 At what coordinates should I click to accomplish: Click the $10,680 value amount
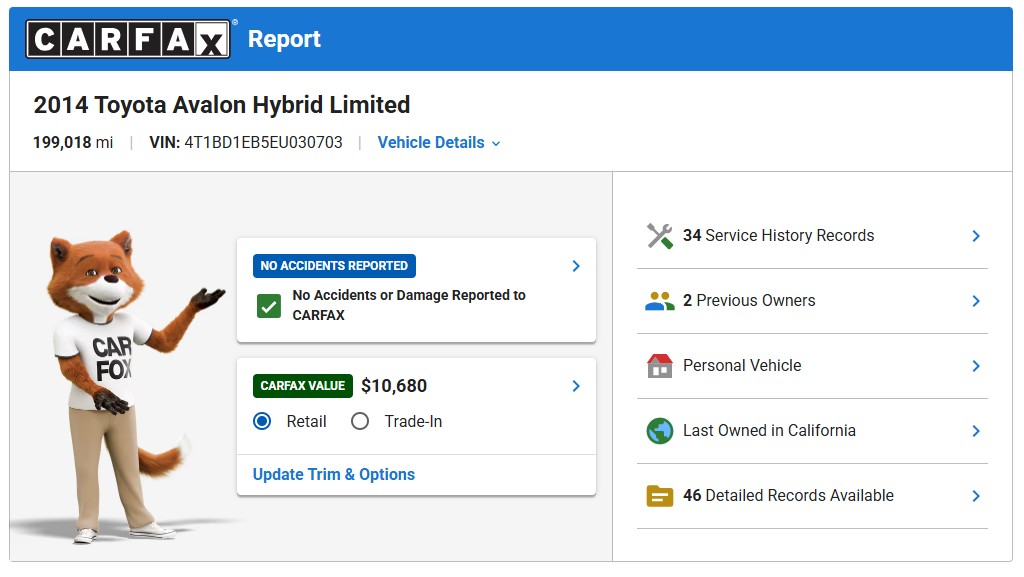394,386
